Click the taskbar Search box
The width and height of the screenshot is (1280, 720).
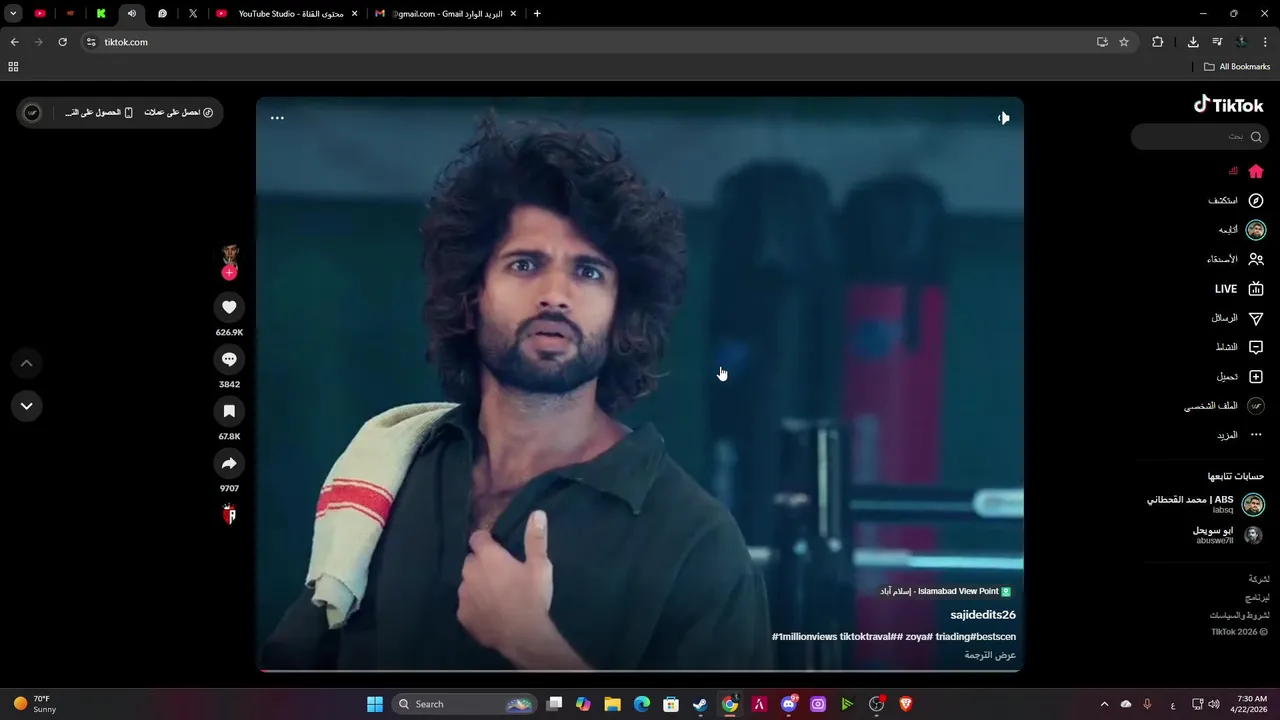click(465, 704)
